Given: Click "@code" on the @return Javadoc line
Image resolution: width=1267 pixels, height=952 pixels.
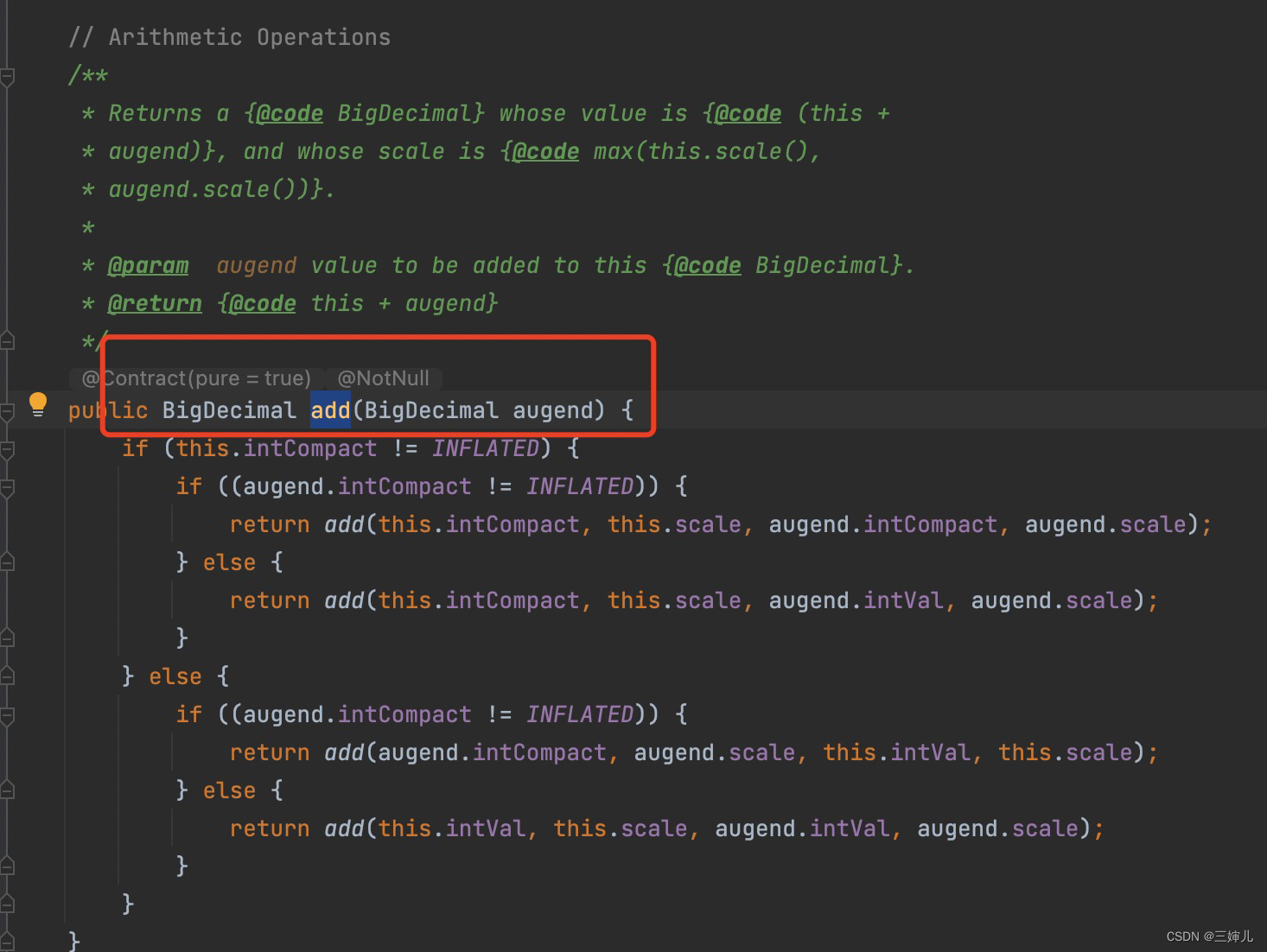Looking at the screenshot, I should (x=263, y=303).
